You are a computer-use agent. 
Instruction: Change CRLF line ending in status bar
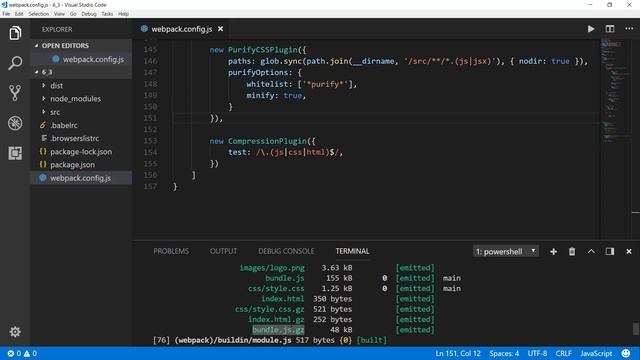563,353
